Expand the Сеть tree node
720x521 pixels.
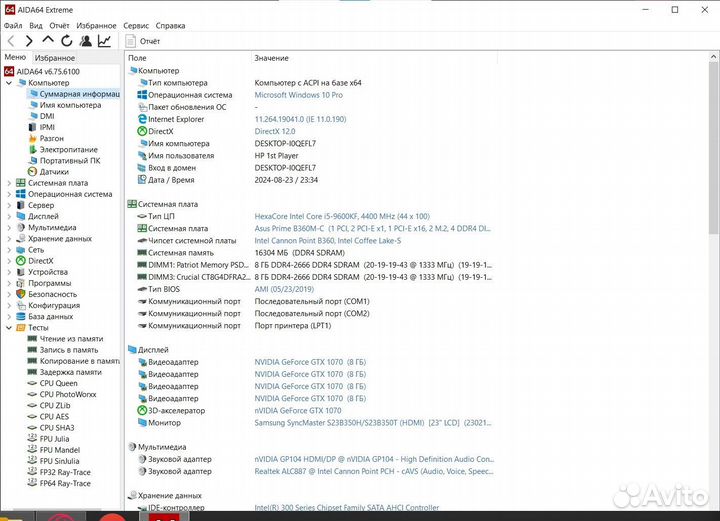tap(9, 250)
